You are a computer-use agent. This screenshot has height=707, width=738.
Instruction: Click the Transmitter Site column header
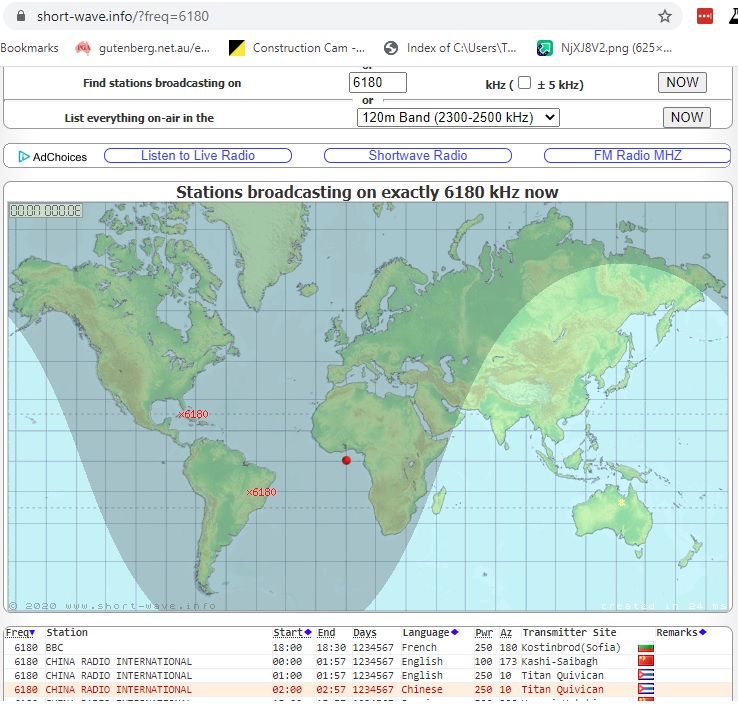click(569, 633)
